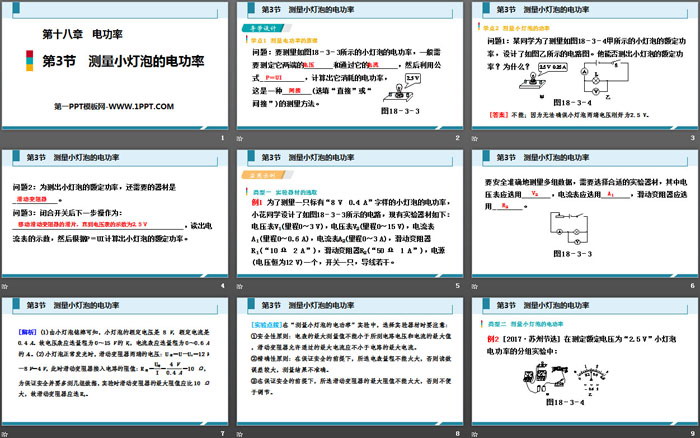700x438 pixels.
Task: Select slide 2 with figure 18-3-3 bulb
Action: click(350, 65)
